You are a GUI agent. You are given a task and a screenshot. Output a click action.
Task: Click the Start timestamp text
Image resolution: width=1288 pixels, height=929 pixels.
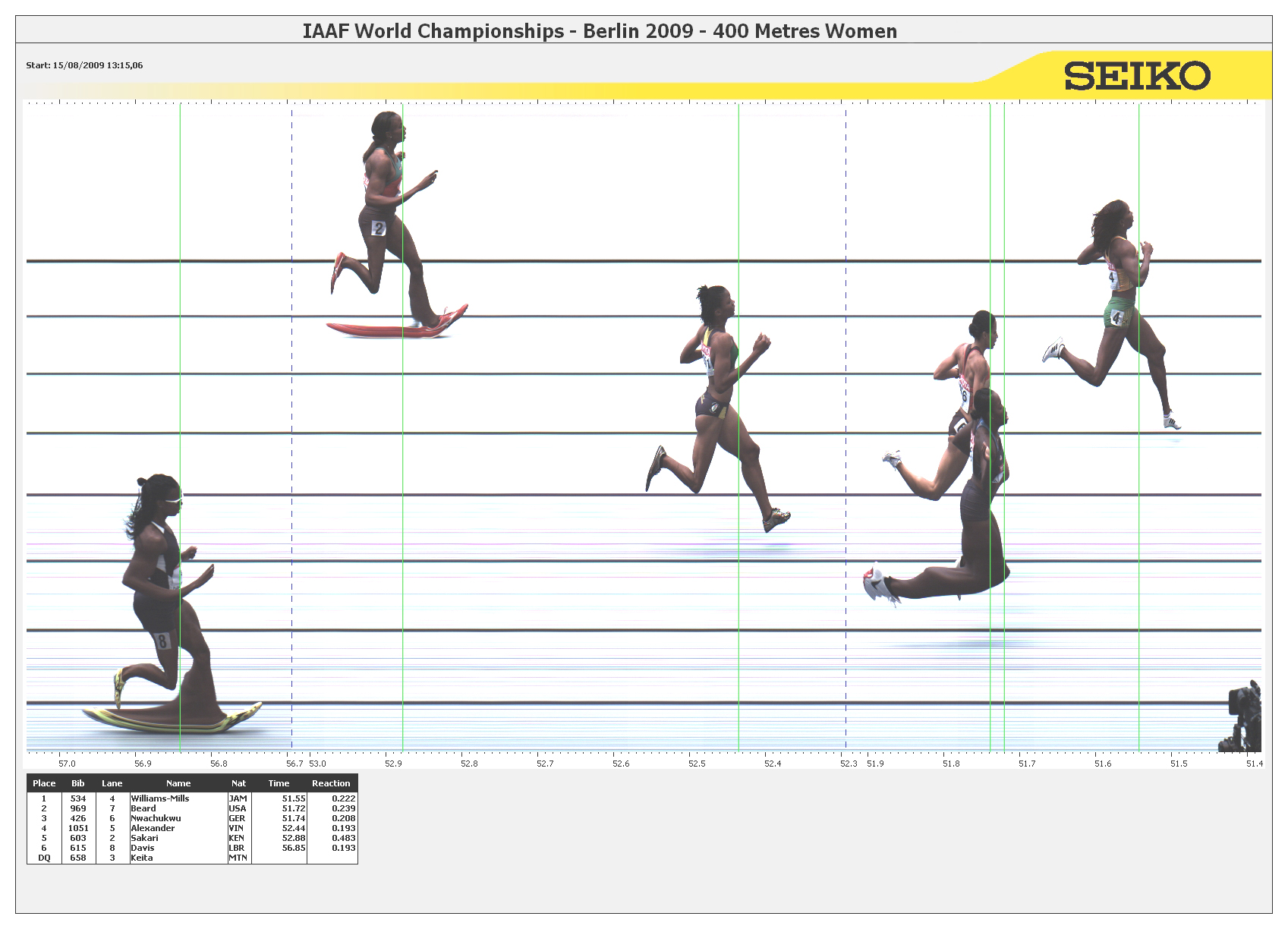(84, 65)
